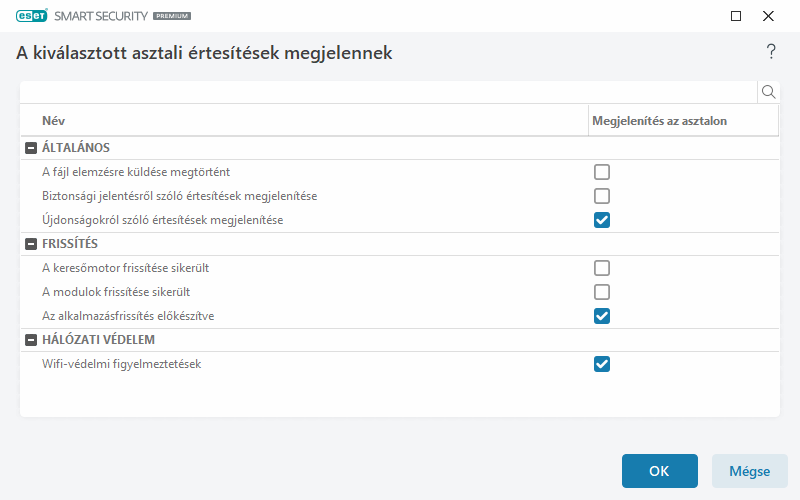Click the ÁLTALÁNOS group label

(x=76, y=148)
